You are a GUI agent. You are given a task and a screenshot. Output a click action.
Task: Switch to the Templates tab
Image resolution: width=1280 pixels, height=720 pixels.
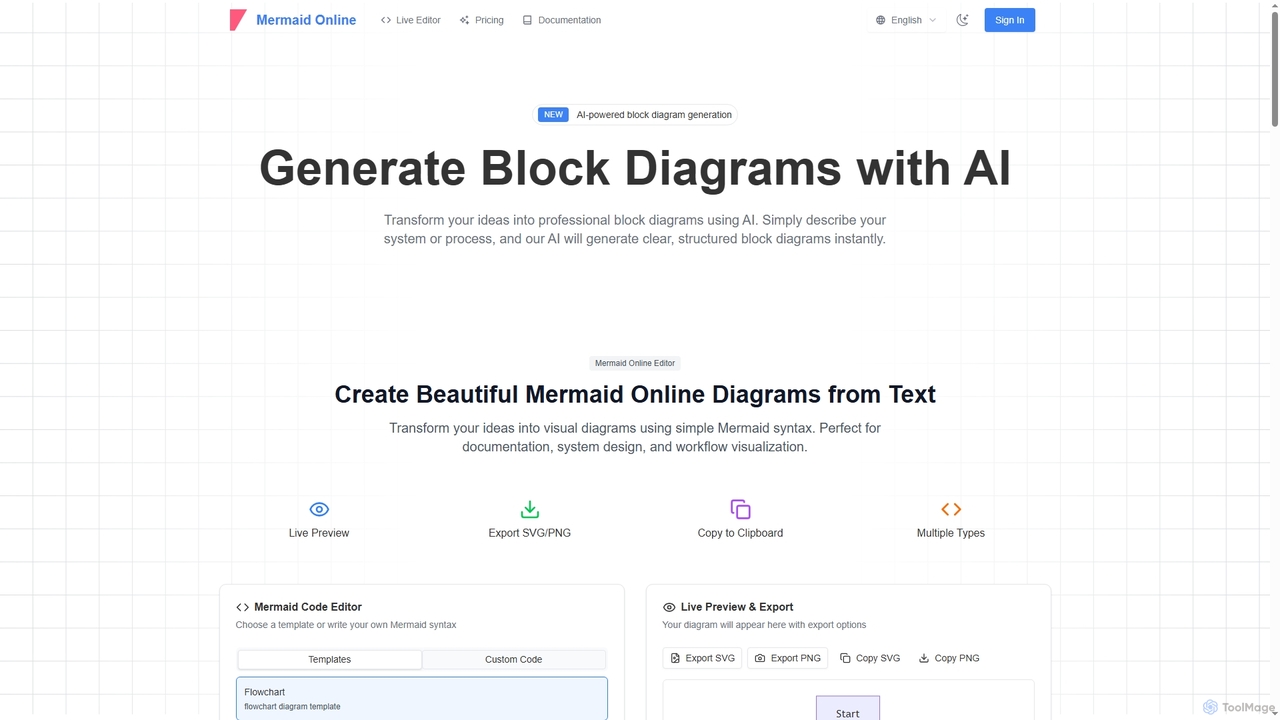(x=330, y=659)
